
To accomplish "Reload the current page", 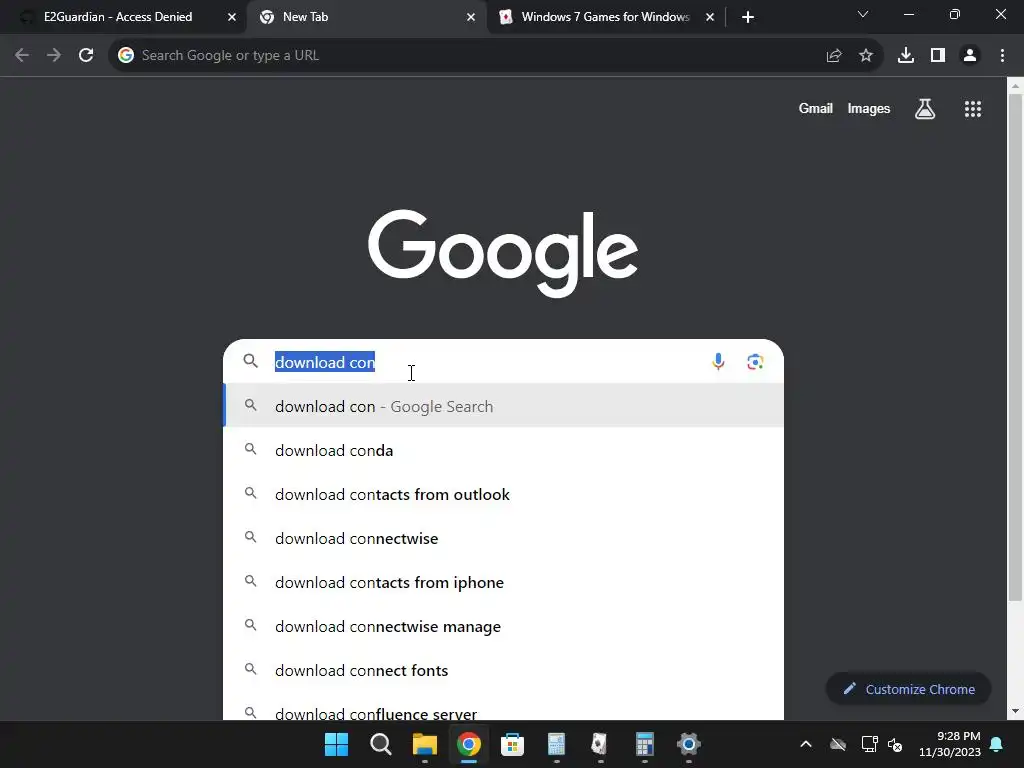I will 86,56.
